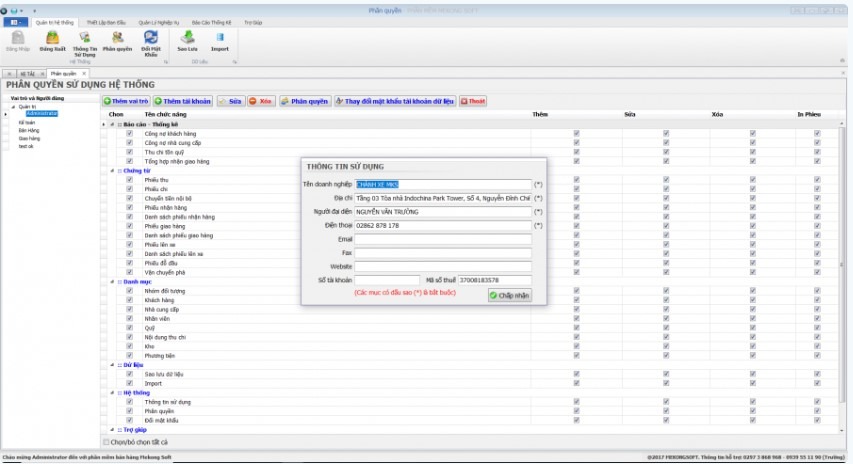The image size is (853, 464).
Task: Switch to Thiết Lập Ban Đầu ribbon tab
Action: (x=106, y=21)
